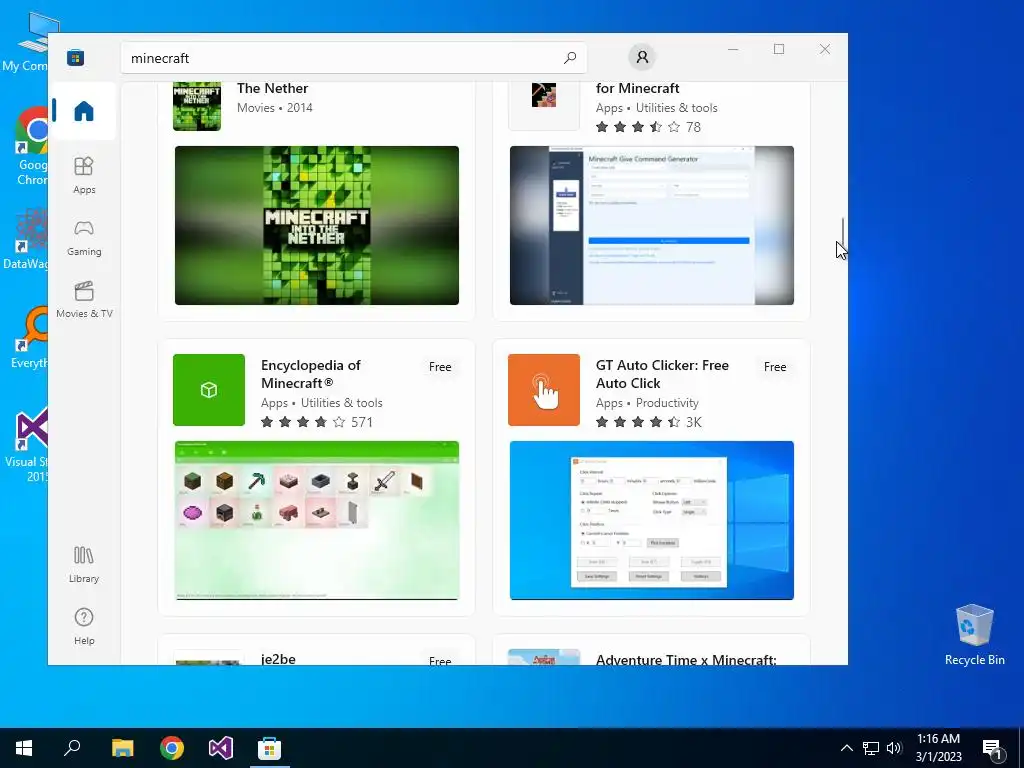Open 'The Nether' movie title
The image size is (1024, 768).
[x=272, y=88]
